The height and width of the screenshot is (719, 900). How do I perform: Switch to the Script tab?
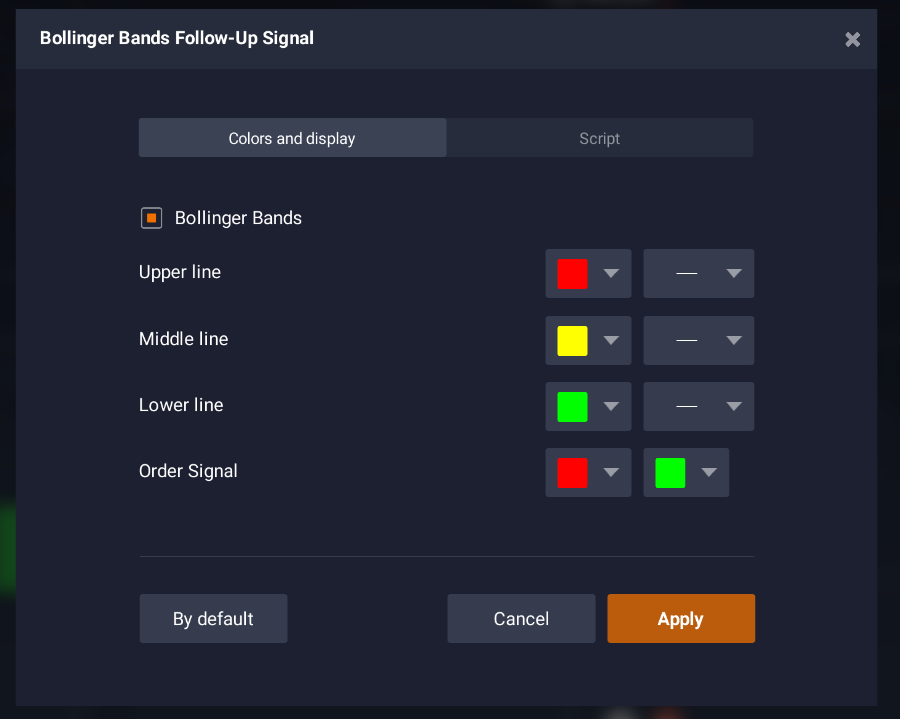point(599,138)
